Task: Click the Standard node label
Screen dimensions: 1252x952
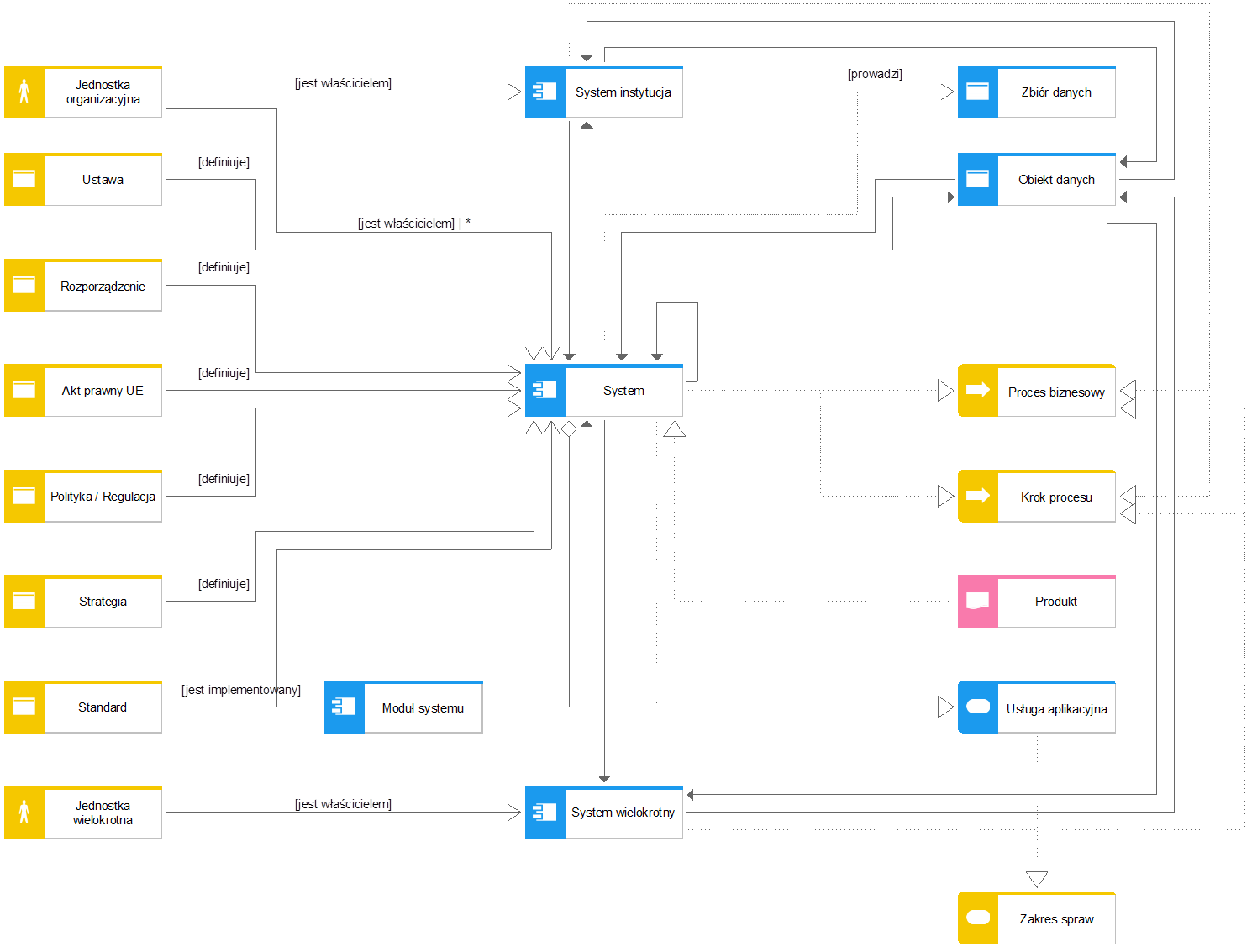Action: [x=103, y=707]
